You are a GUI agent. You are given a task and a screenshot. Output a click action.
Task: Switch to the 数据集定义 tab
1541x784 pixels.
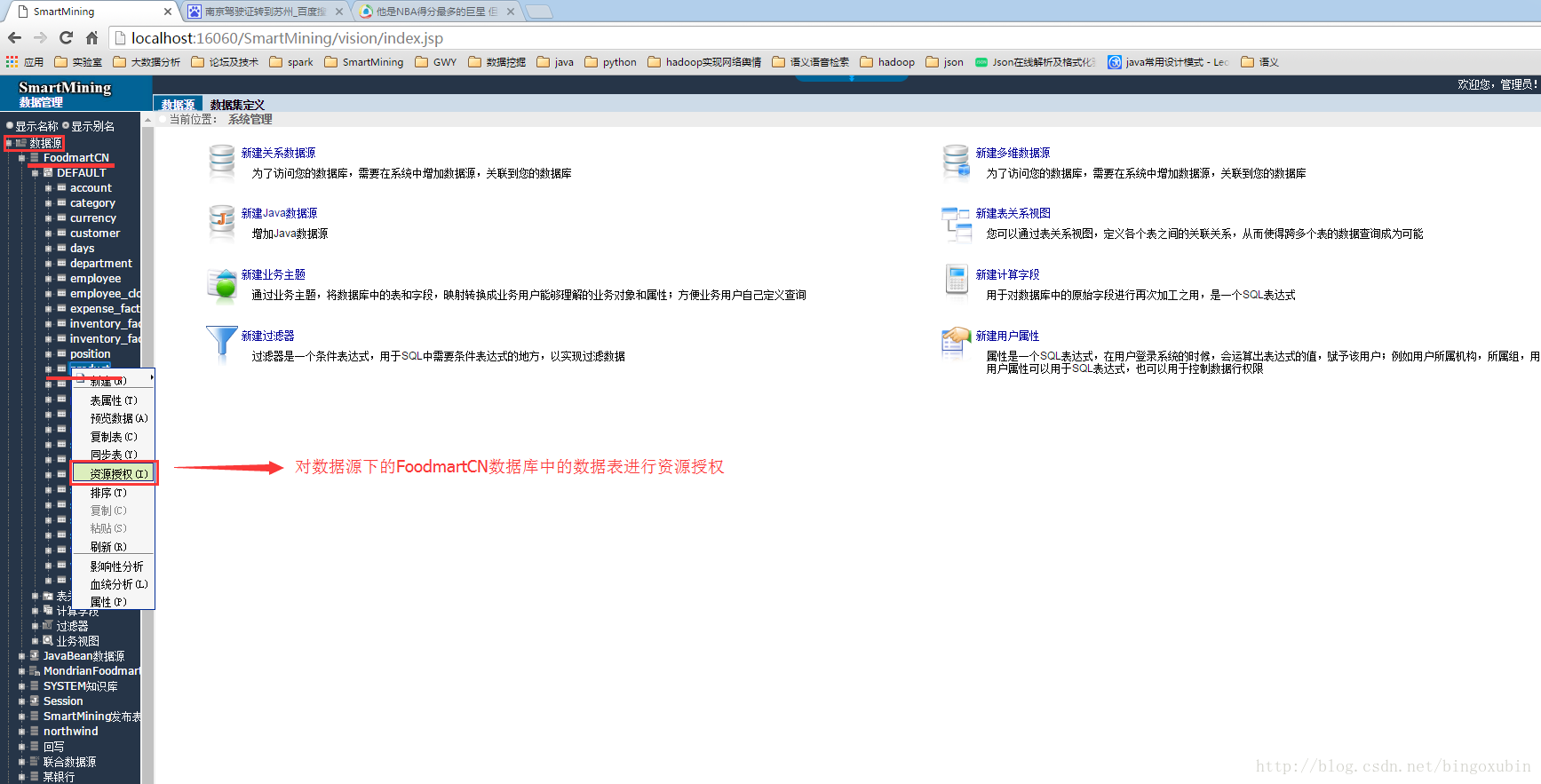[237, 105]
